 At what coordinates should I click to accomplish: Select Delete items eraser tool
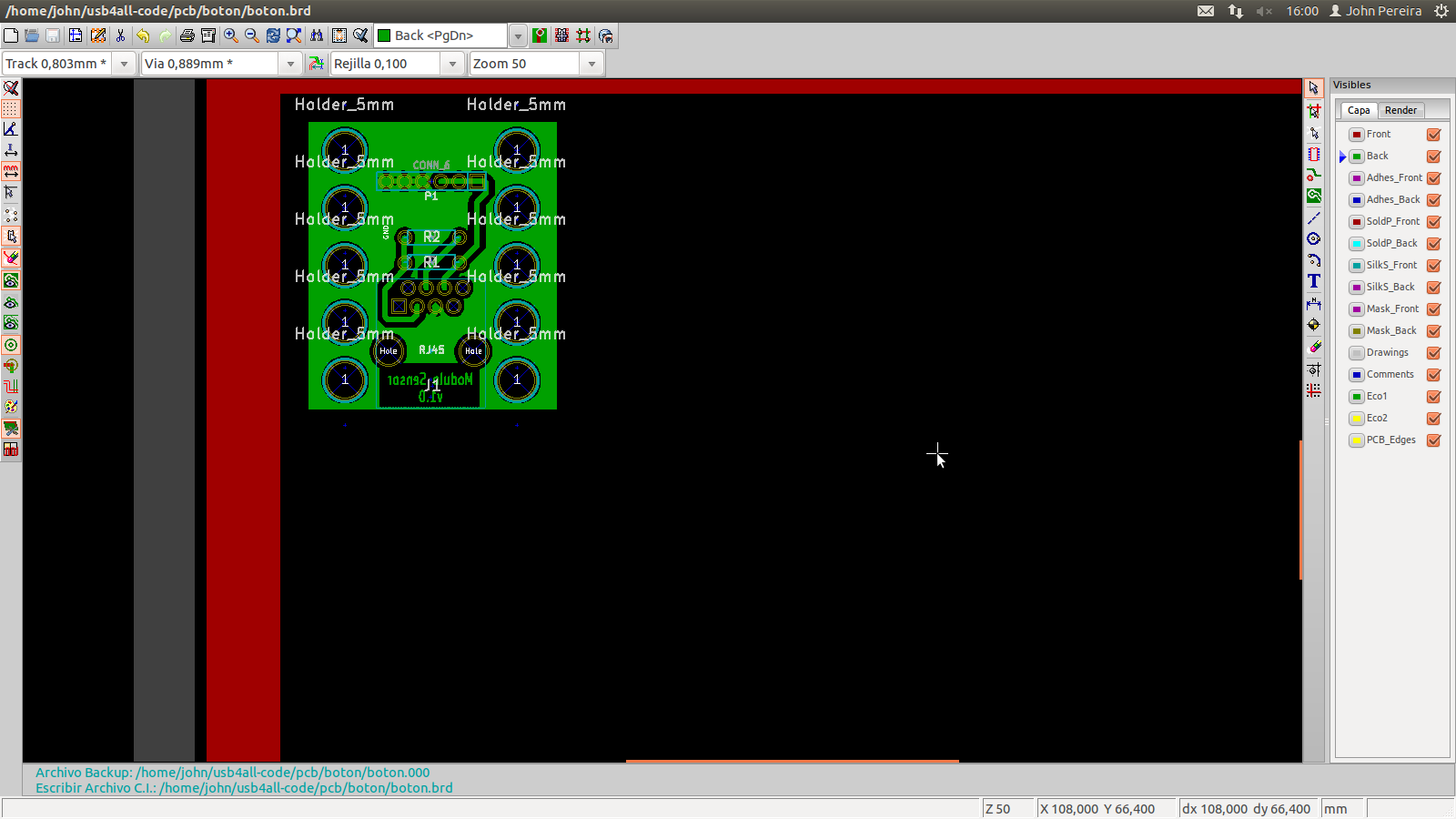point(1314,347)
